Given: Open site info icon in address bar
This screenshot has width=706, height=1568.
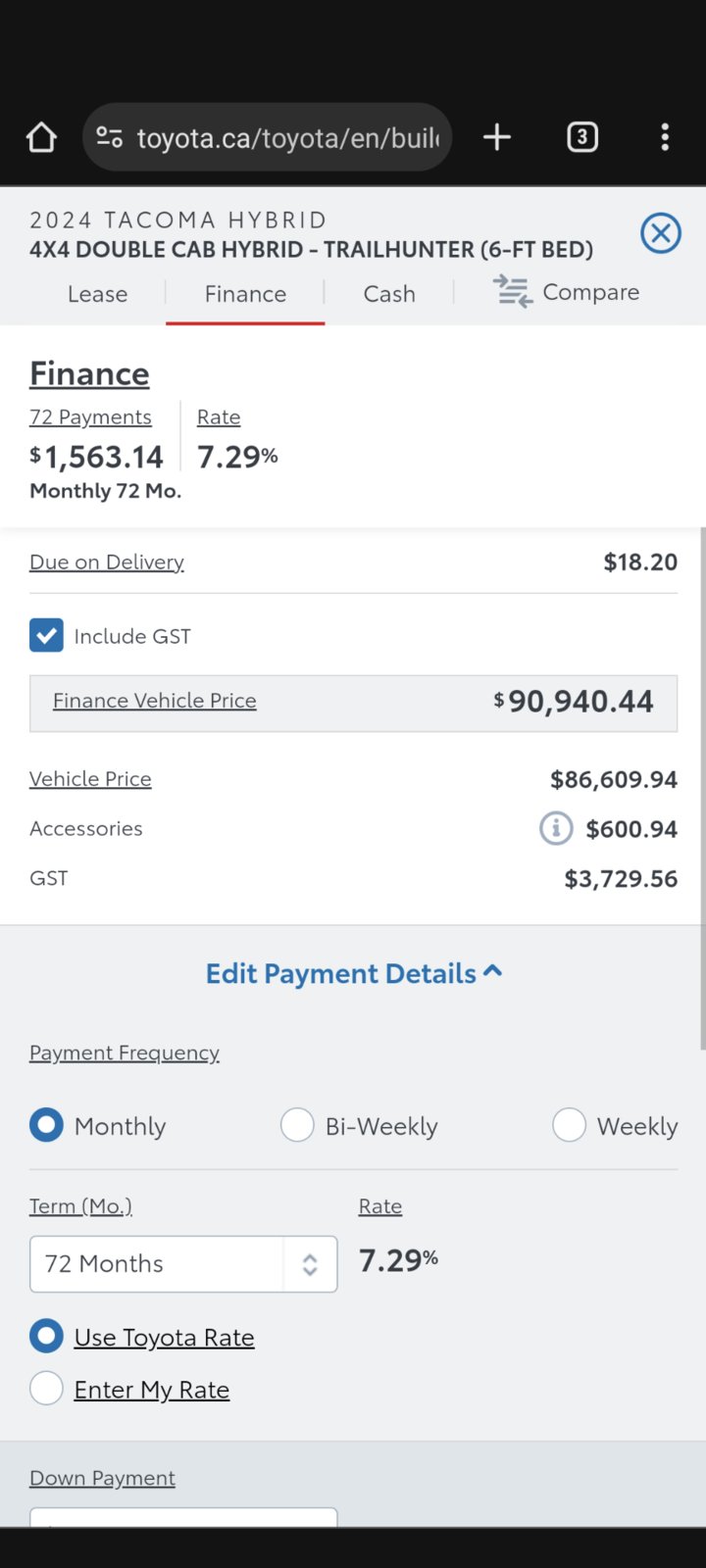Looking at the screenshot, I should pos(109,137).
